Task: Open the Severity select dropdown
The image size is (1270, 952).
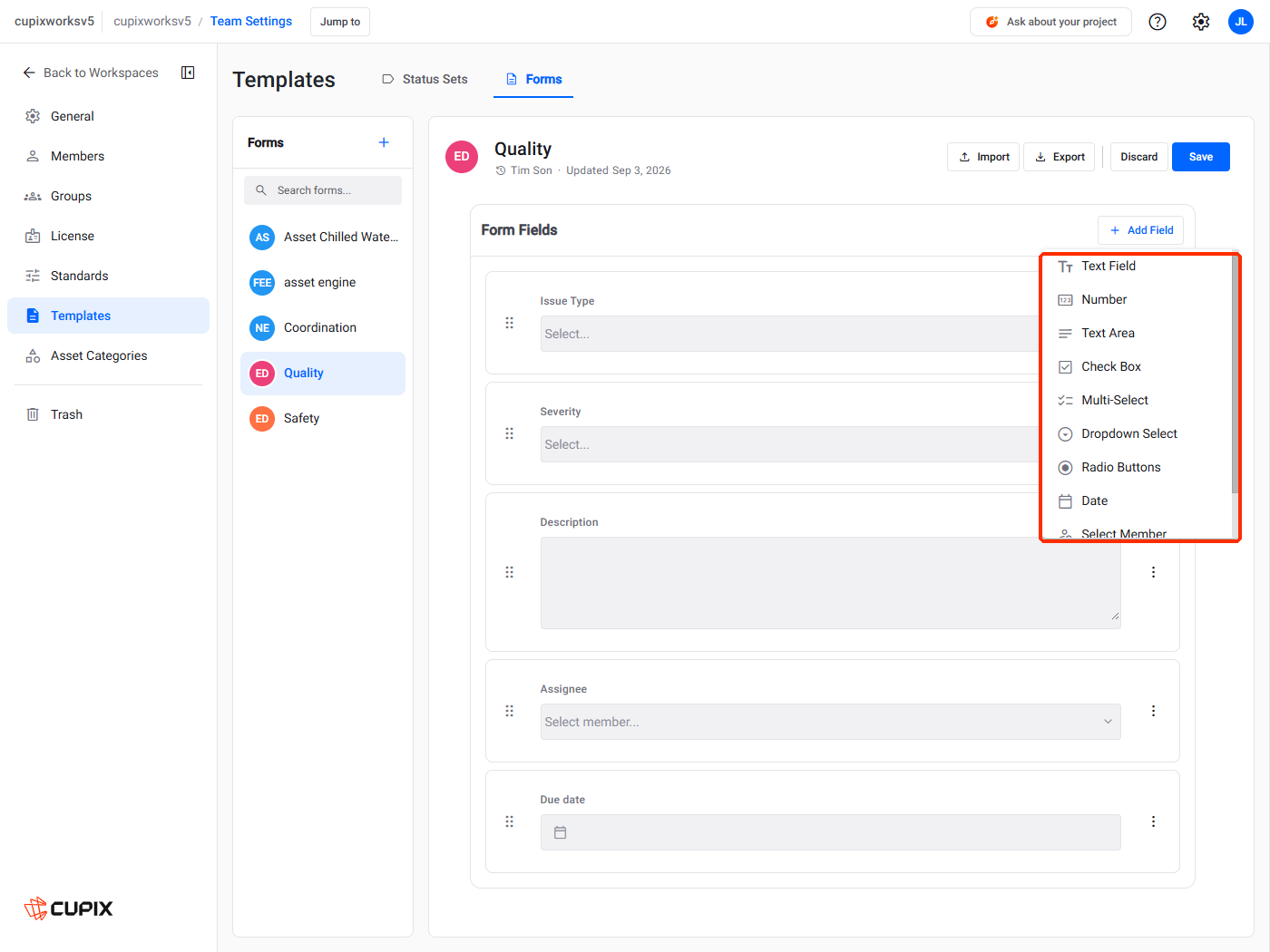Action: (790, 444)
